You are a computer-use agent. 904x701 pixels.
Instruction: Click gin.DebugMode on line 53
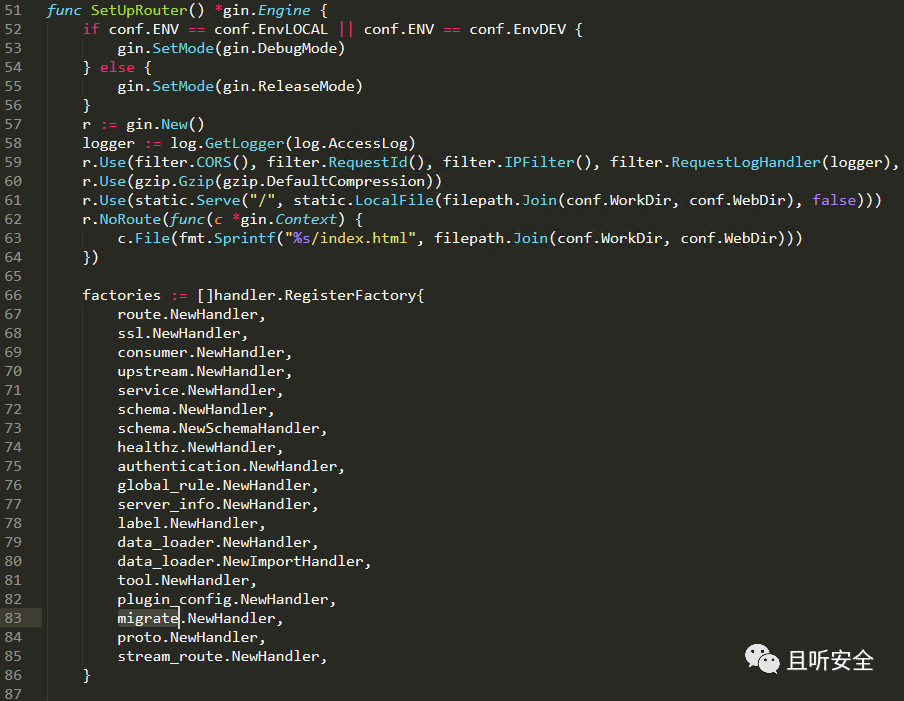pyautogui.click(x=280, y=48)
